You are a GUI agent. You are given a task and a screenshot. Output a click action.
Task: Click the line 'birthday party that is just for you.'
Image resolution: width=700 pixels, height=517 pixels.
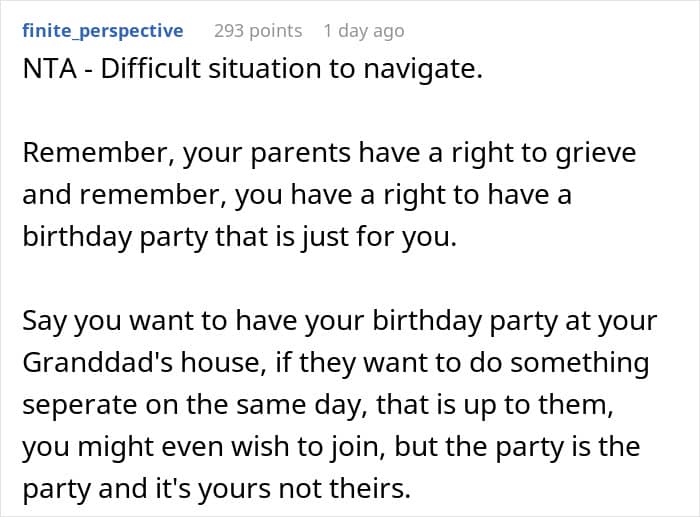point(240,237)
